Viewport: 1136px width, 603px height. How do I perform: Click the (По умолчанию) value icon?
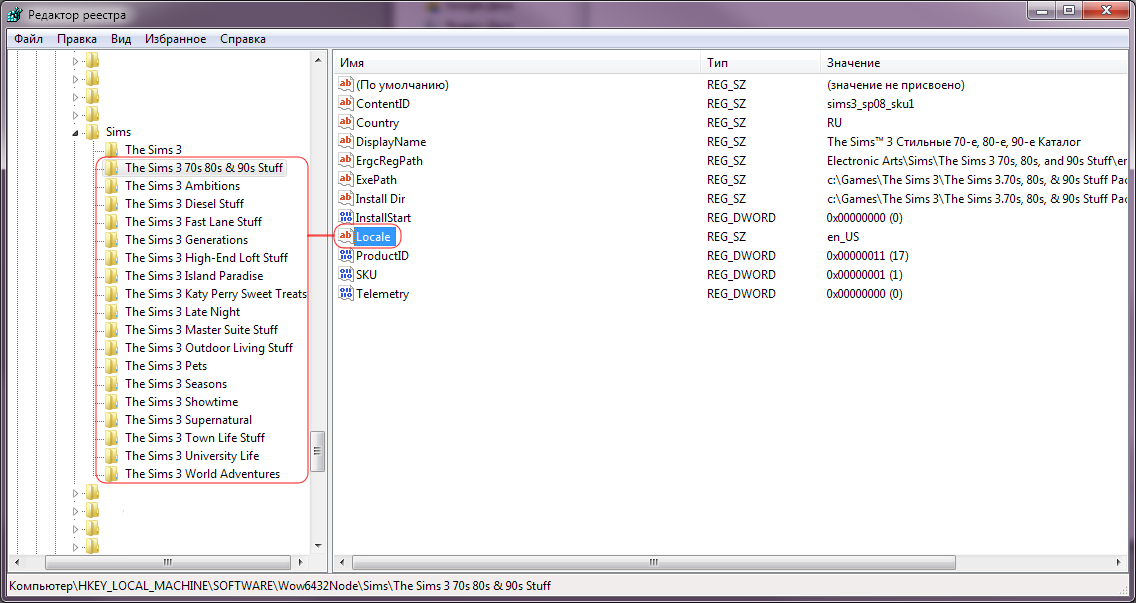[346, 85]
